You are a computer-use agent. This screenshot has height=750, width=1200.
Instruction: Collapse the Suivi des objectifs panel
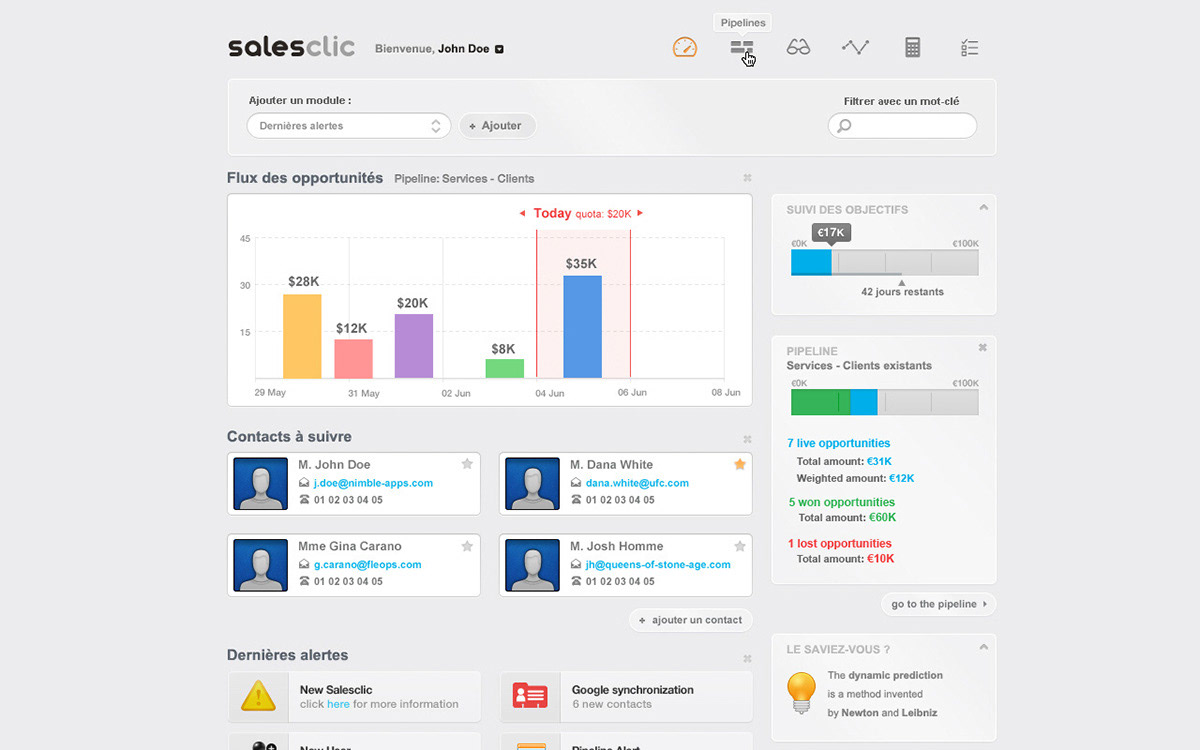click(983, 208)
